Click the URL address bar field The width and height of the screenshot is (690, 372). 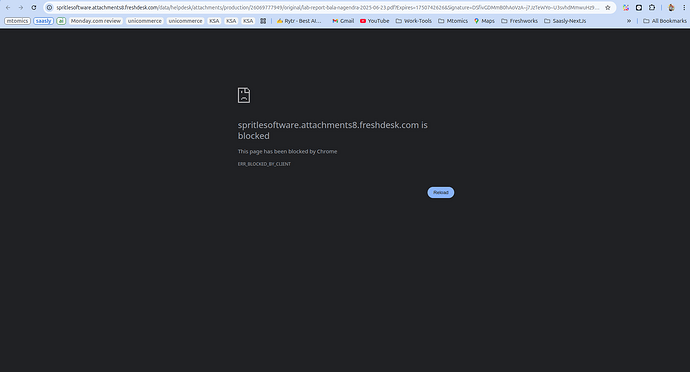(327, 7)
